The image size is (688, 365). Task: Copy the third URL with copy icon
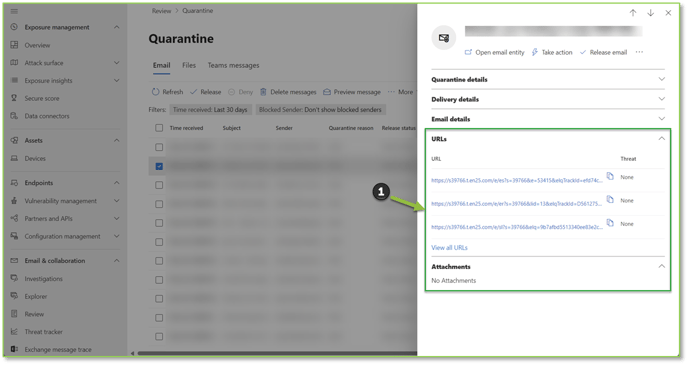(x=610, y=222)
